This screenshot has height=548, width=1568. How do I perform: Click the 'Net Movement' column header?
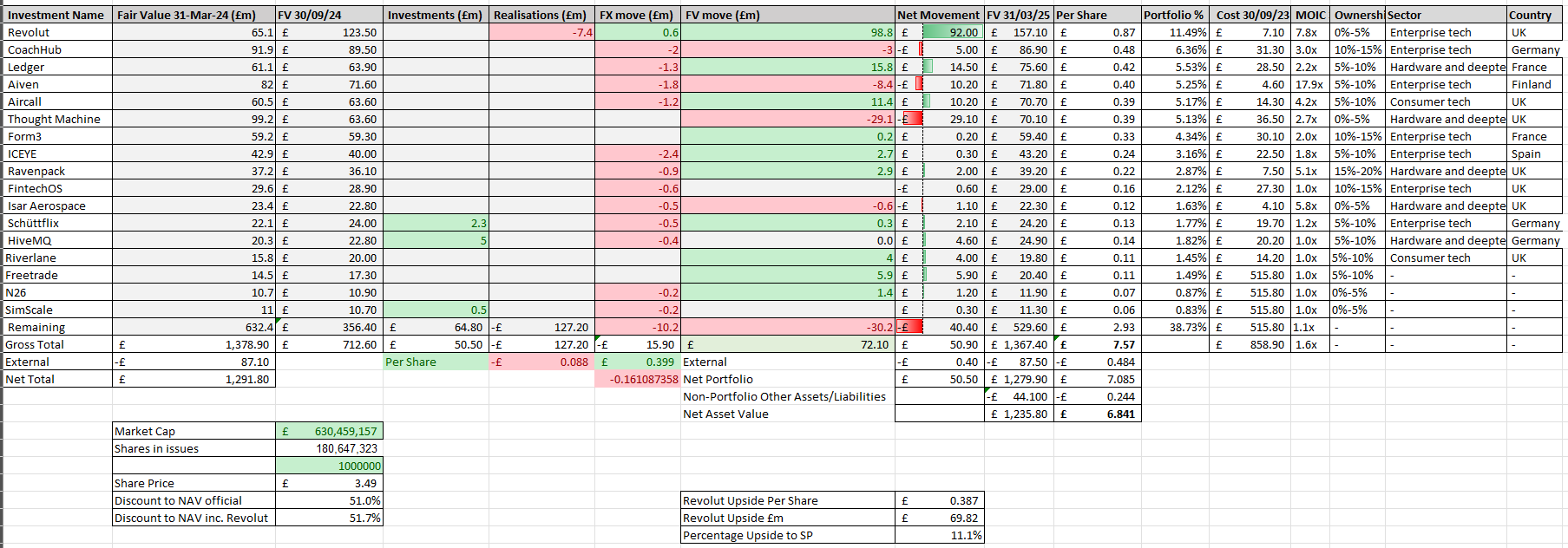(x=939, y=15)
